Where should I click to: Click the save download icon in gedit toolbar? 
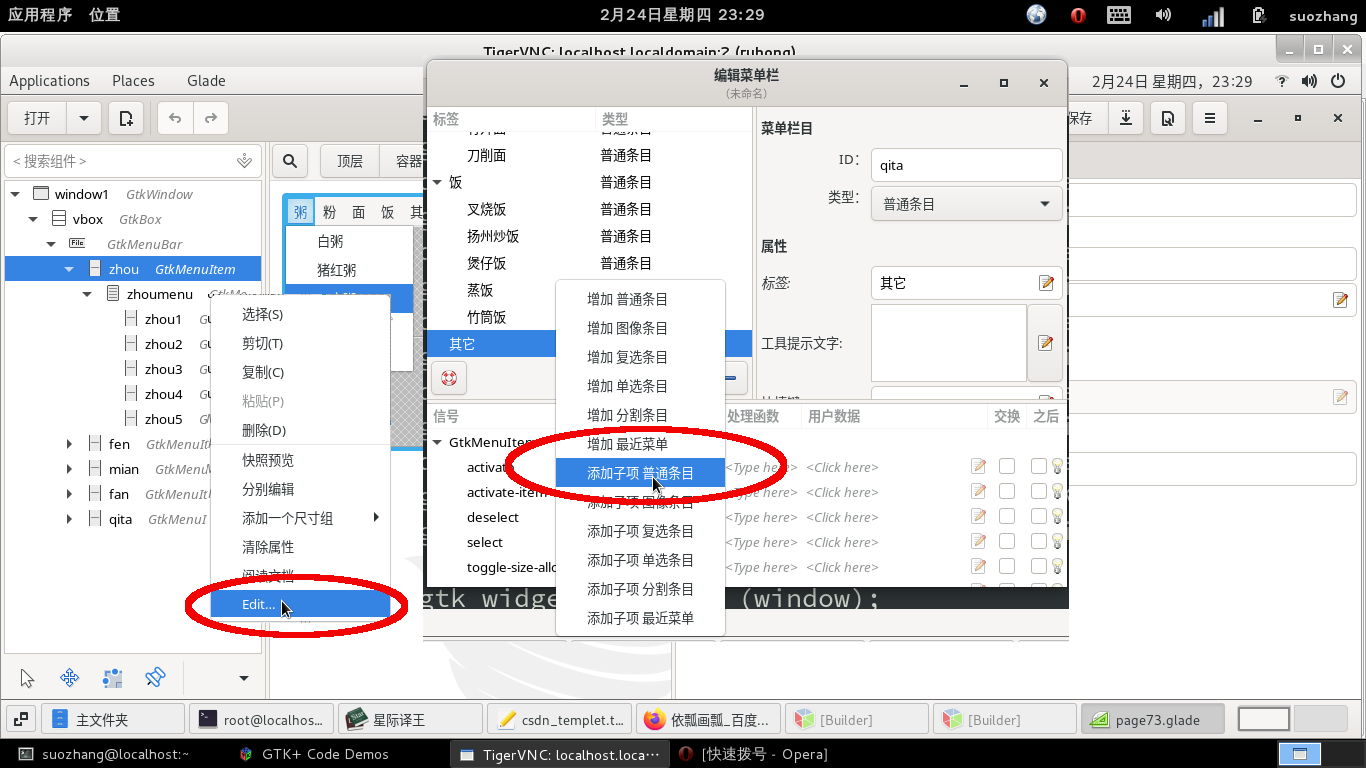point(1125,117)
